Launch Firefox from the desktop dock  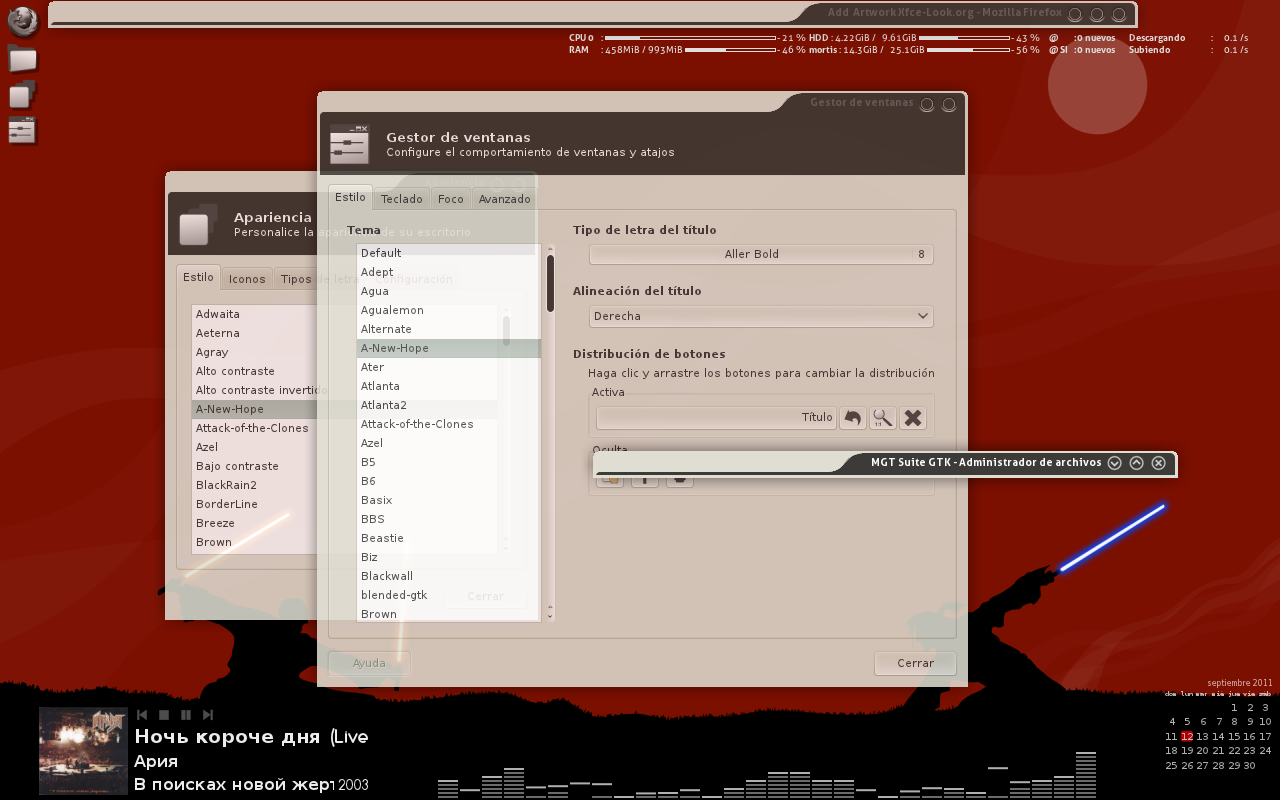(22, 21)
